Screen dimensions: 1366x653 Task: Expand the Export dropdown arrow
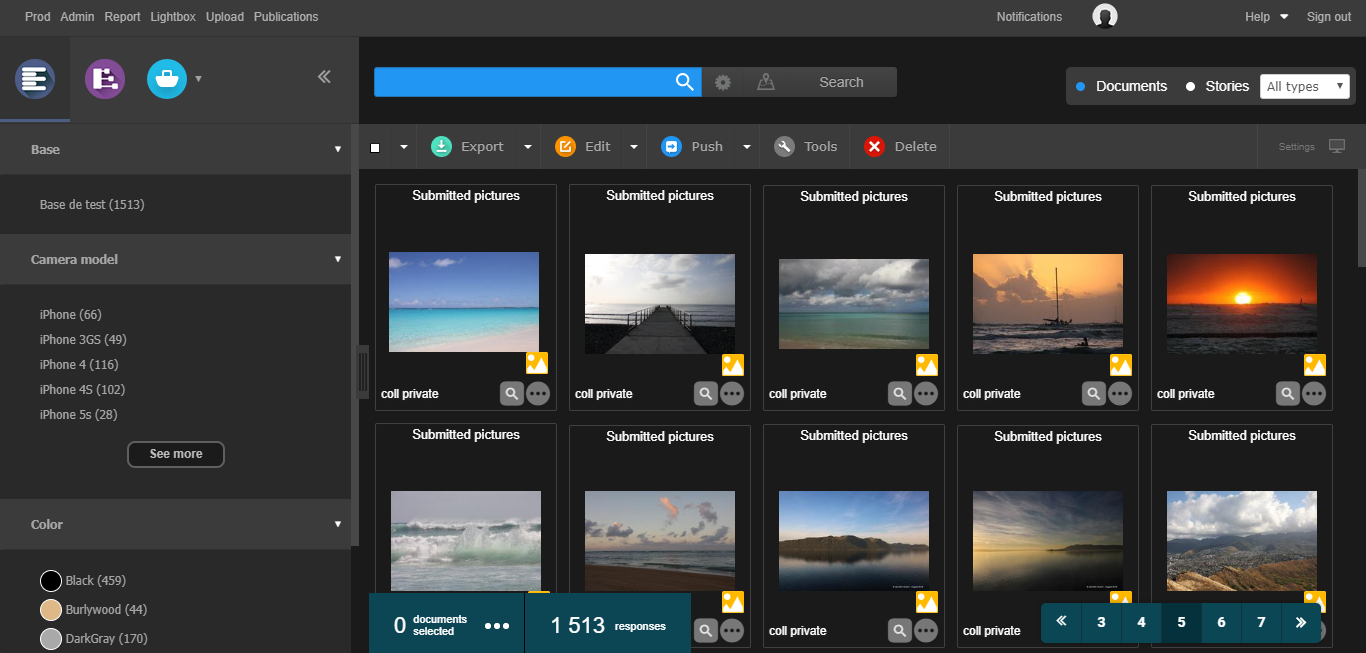[528, 147]
